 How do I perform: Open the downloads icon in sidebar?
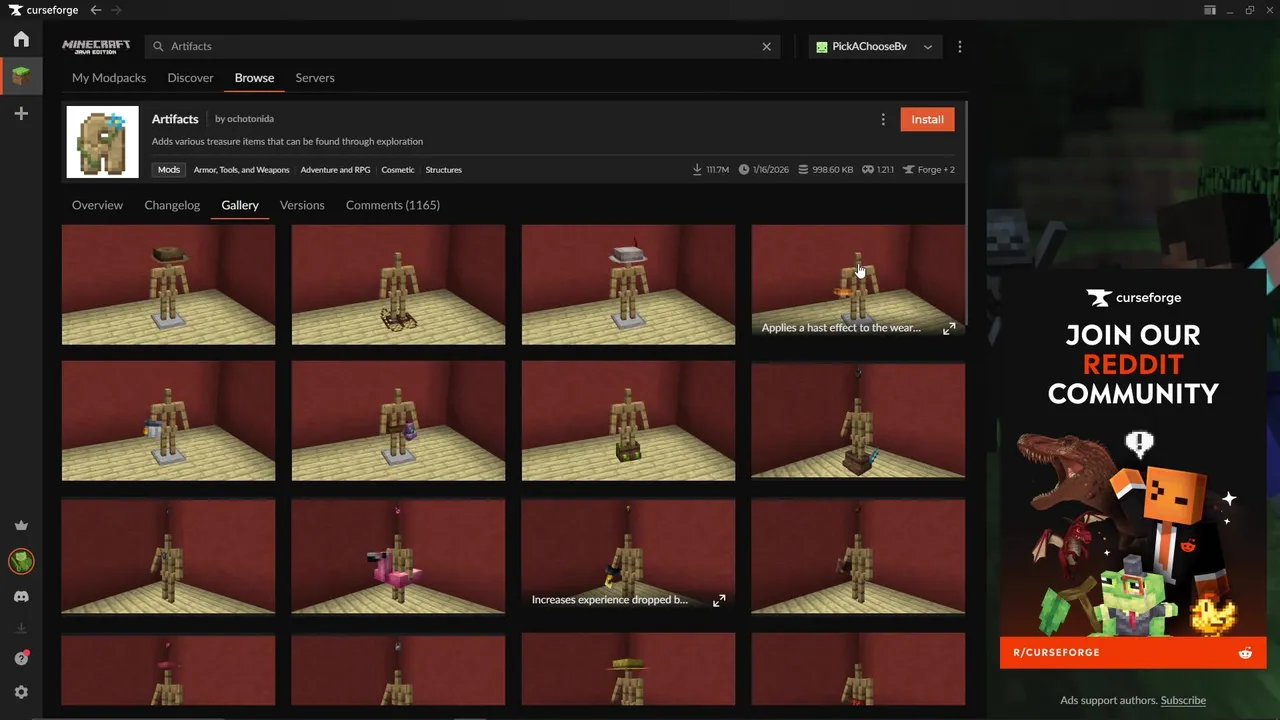pyautogui.click(x=21, y=628)
